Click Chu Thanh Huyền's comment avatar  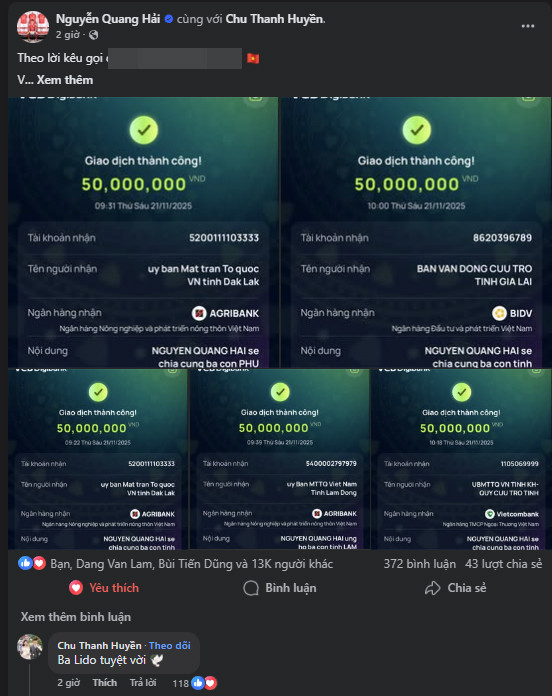tap(30, 647)
